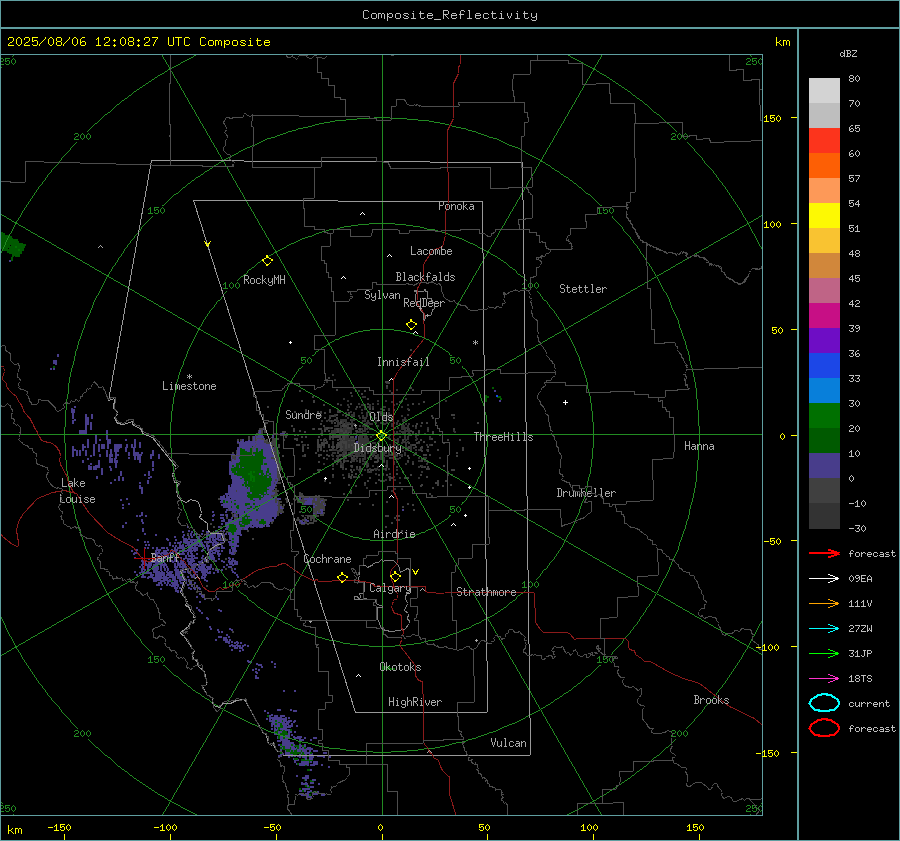
Task: Click the yellow diamond marker near Cochrane
Action: click(x=342, y=577)
